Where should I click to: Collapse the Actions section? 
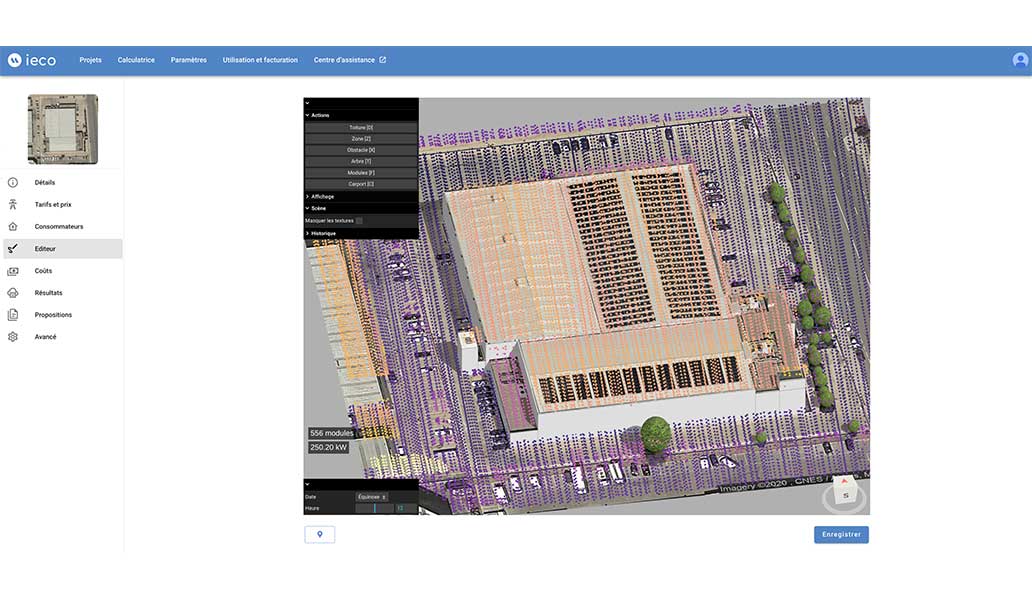pyautogui.click(x=308, y=115)
